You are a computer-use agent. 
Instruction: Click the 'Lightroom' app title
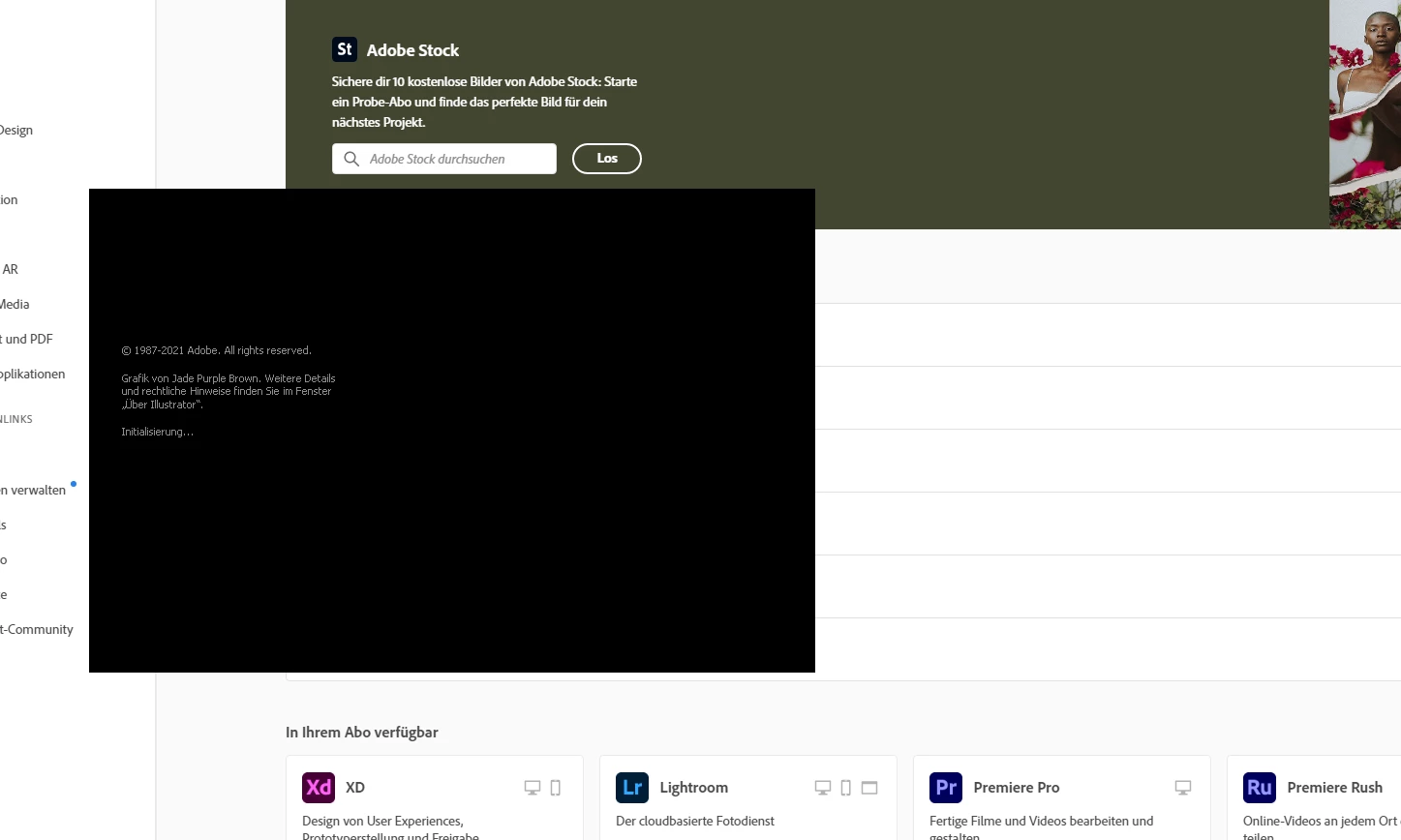point(694,788)
